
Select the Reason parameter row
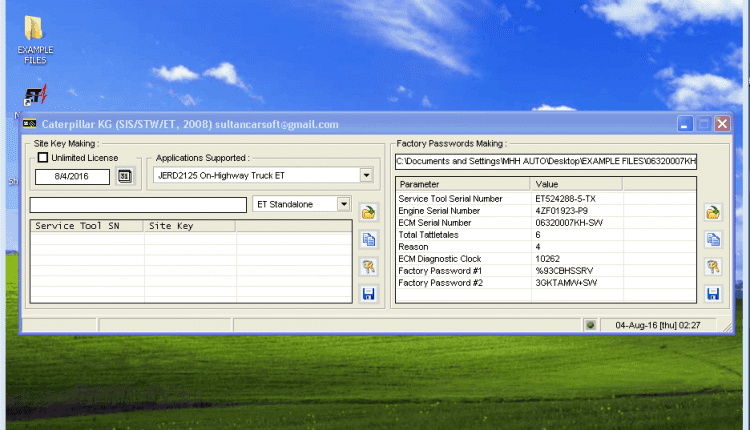click(x=546, y=247)
